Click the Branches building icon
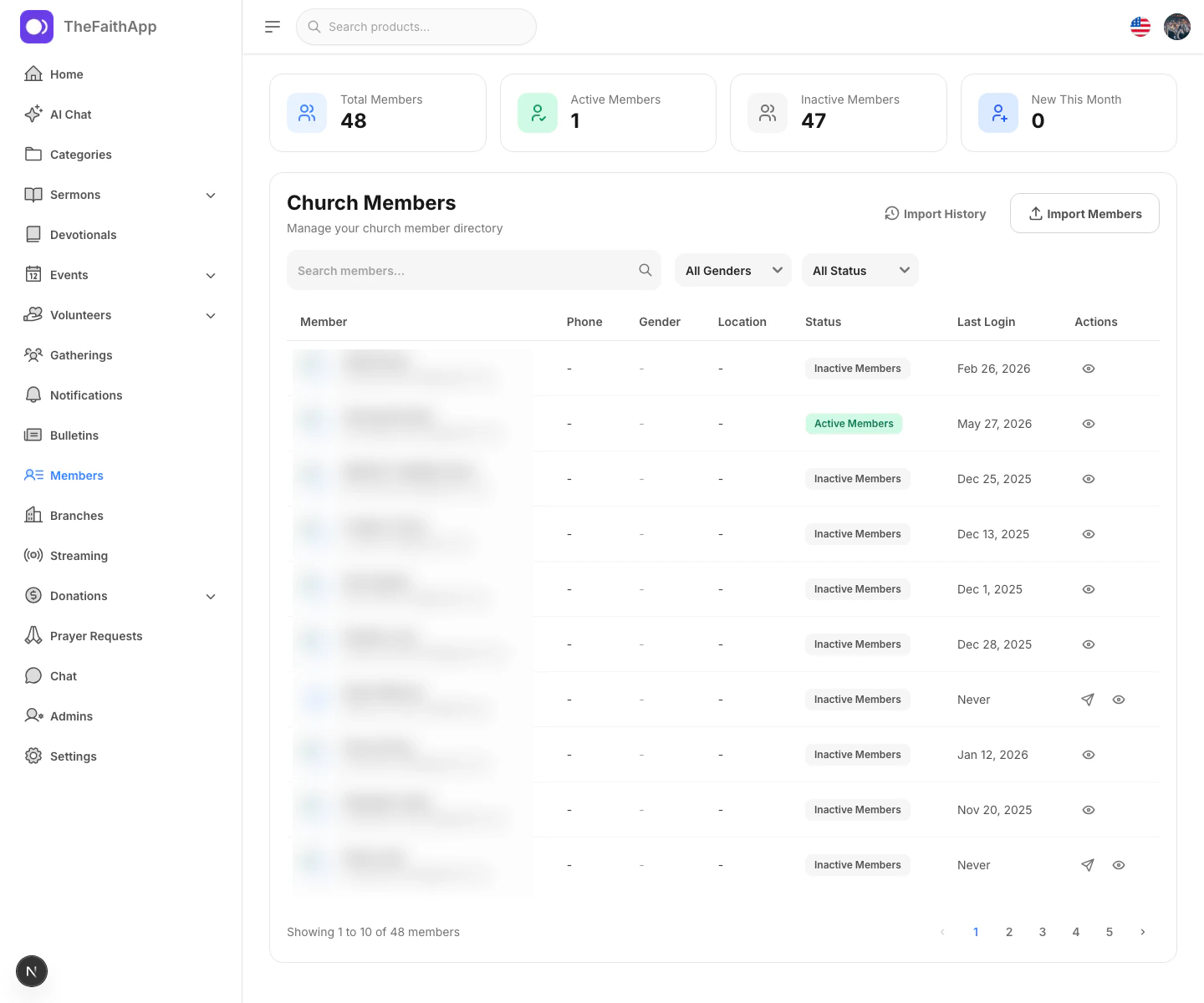Viewport: 1204px width, 1003px height. click(33, 515)
